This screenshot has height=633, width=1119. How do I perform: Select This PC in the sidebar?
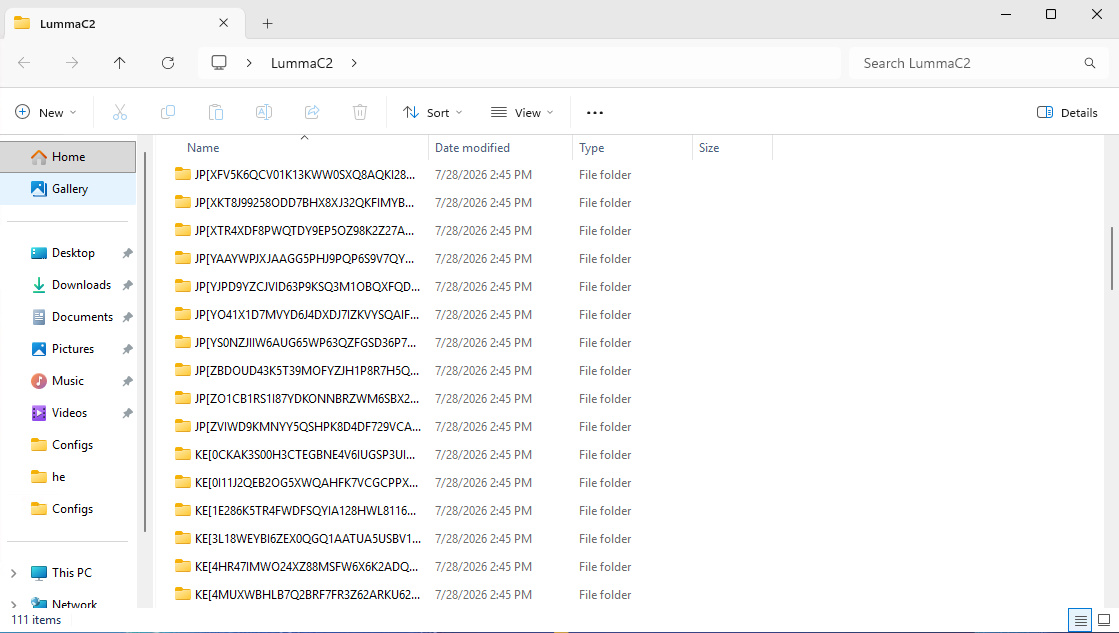(71, 572)
